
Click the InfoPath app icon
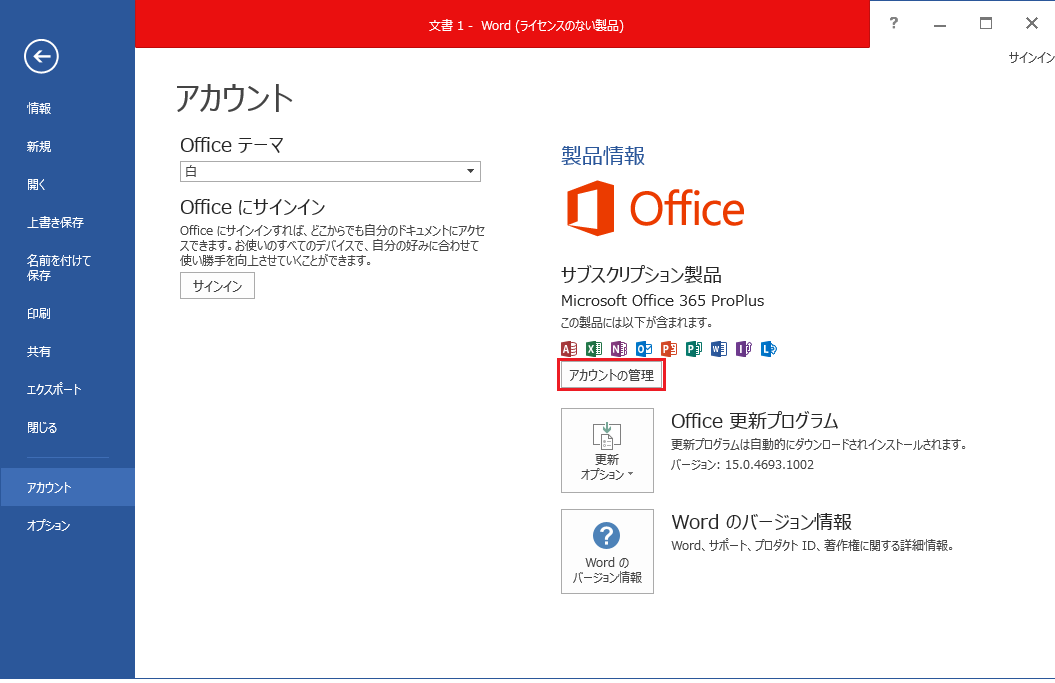743,349
